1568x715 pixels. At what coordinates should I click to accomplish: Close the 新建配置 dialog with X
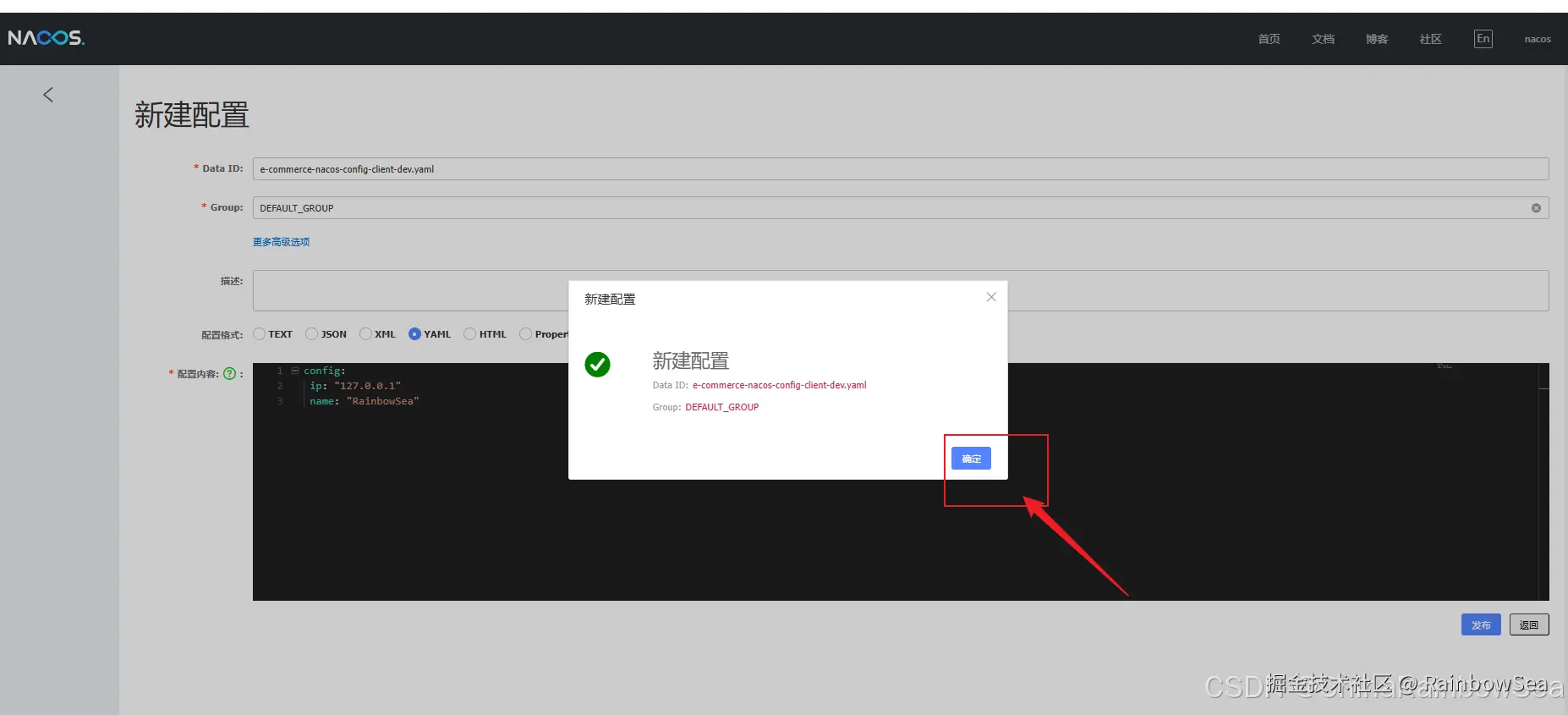coord(991,297)
